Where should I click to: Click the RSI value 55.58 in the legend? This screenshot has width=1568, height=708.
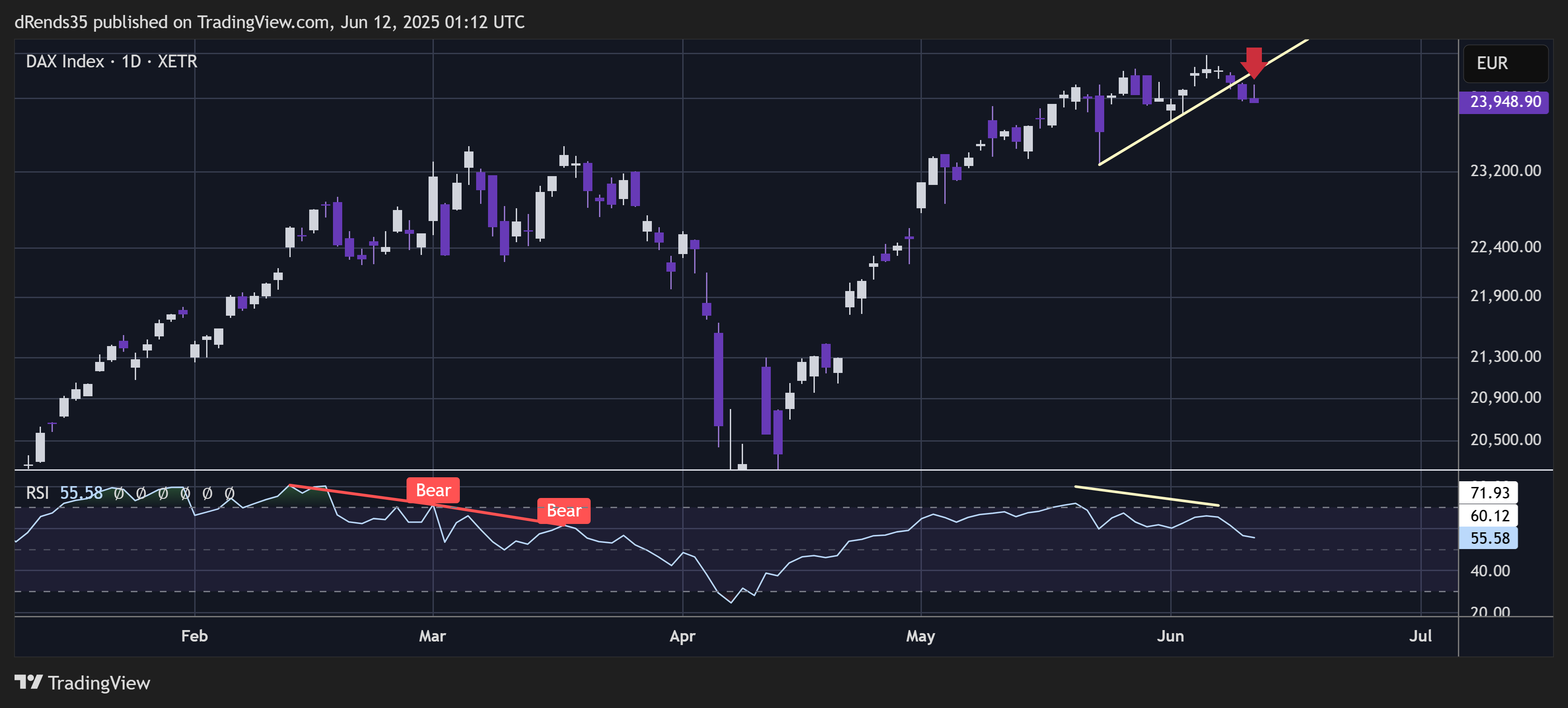[x=81, y=493]
